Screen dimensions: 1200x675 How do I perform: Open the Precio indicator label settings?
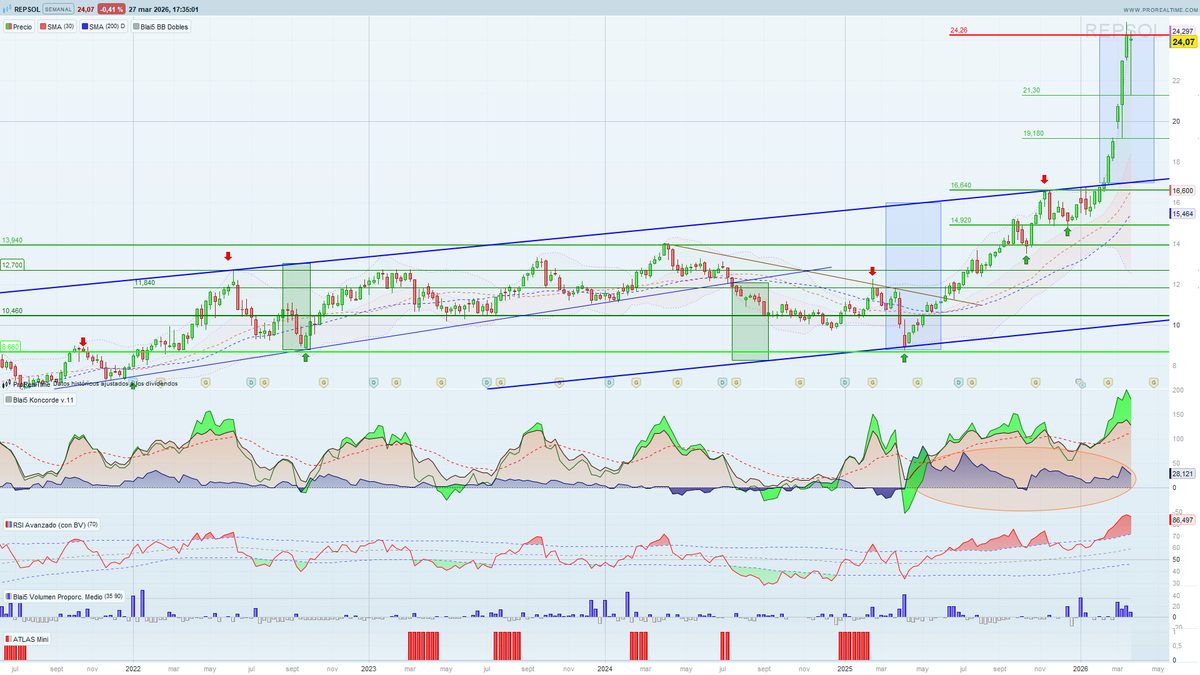[18, 26]
